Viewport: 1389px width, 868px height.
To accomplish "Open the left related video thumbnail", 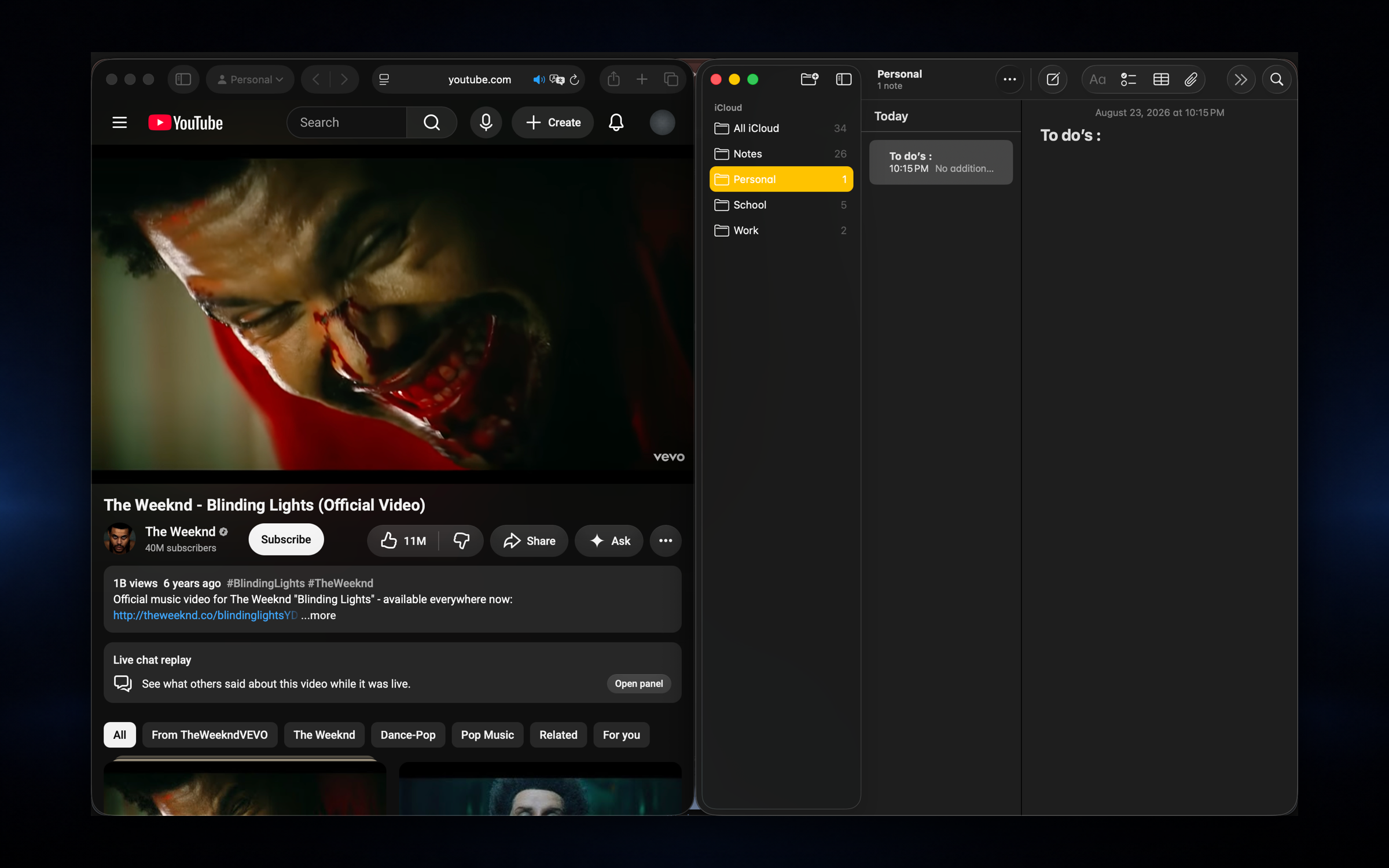I will 245,788.
